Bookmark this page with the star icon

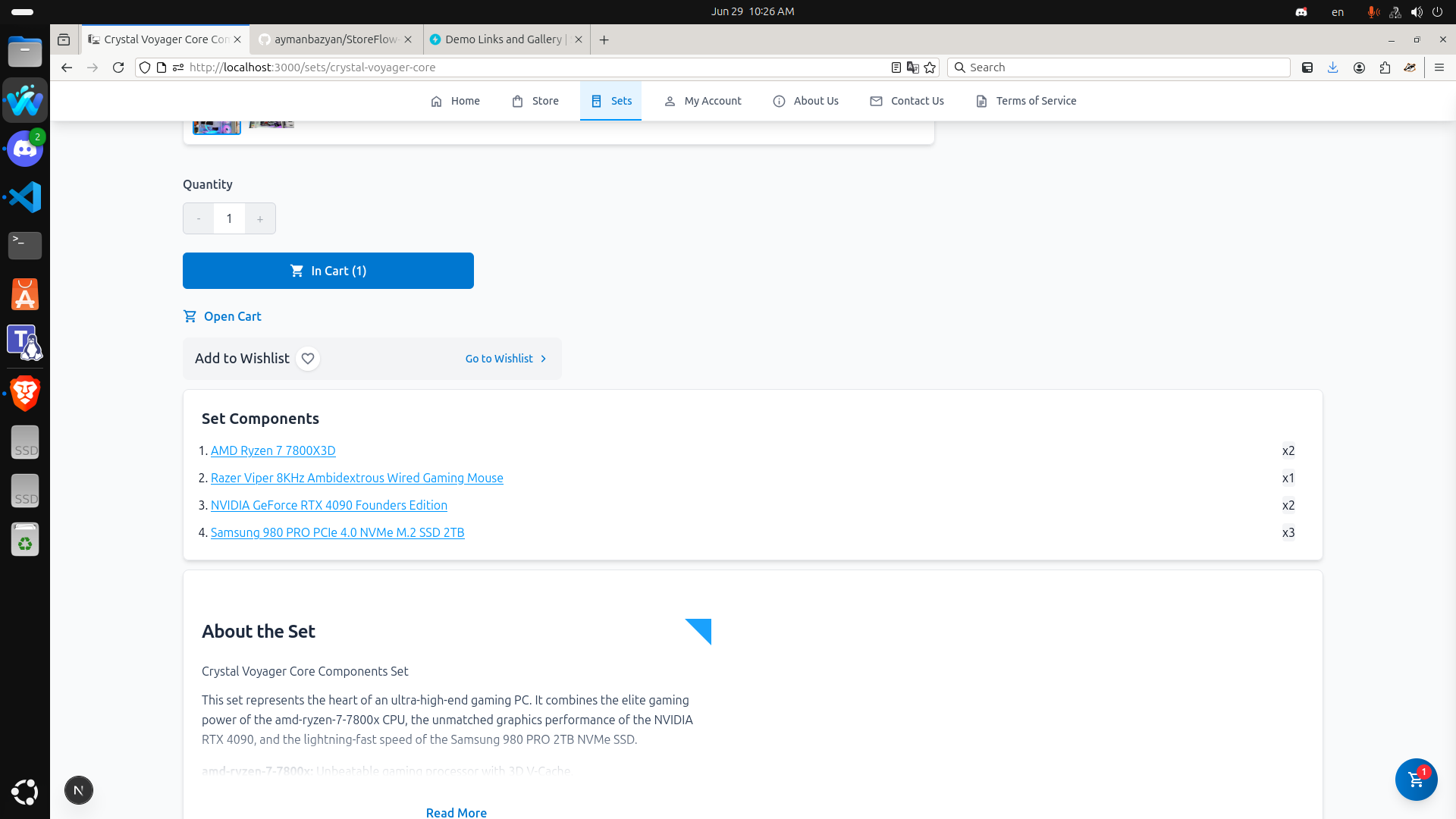click(930, 67)
